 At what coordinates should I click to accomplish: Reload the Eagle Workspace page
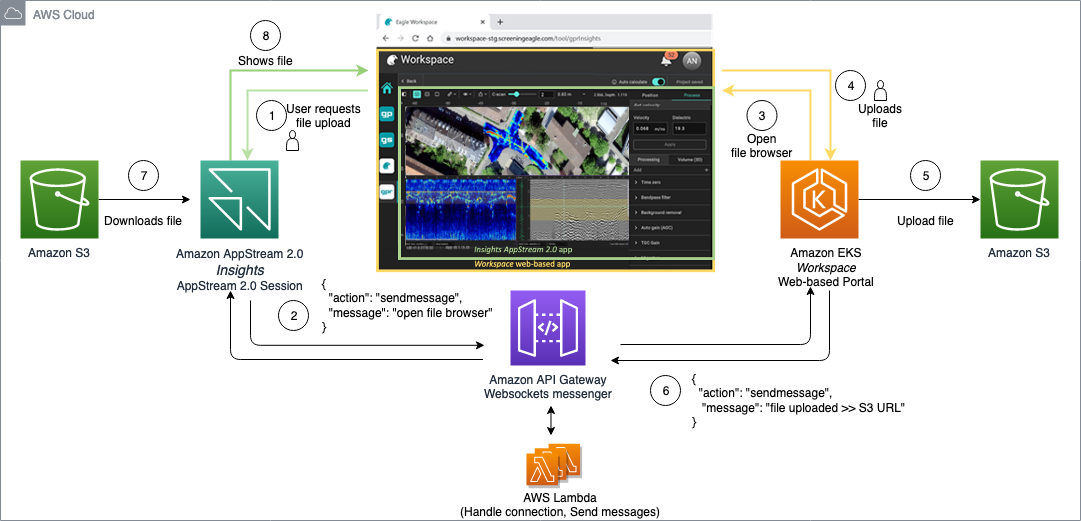coord(416,38)
